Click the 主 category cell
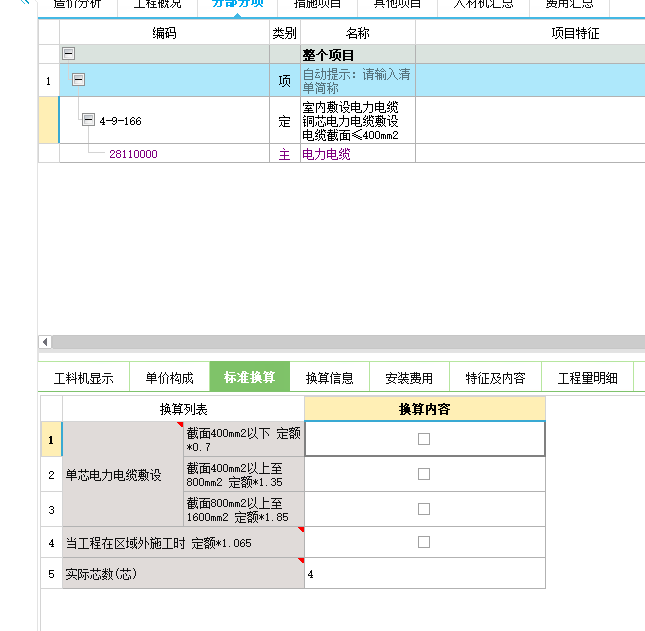 tap(285, 154)
